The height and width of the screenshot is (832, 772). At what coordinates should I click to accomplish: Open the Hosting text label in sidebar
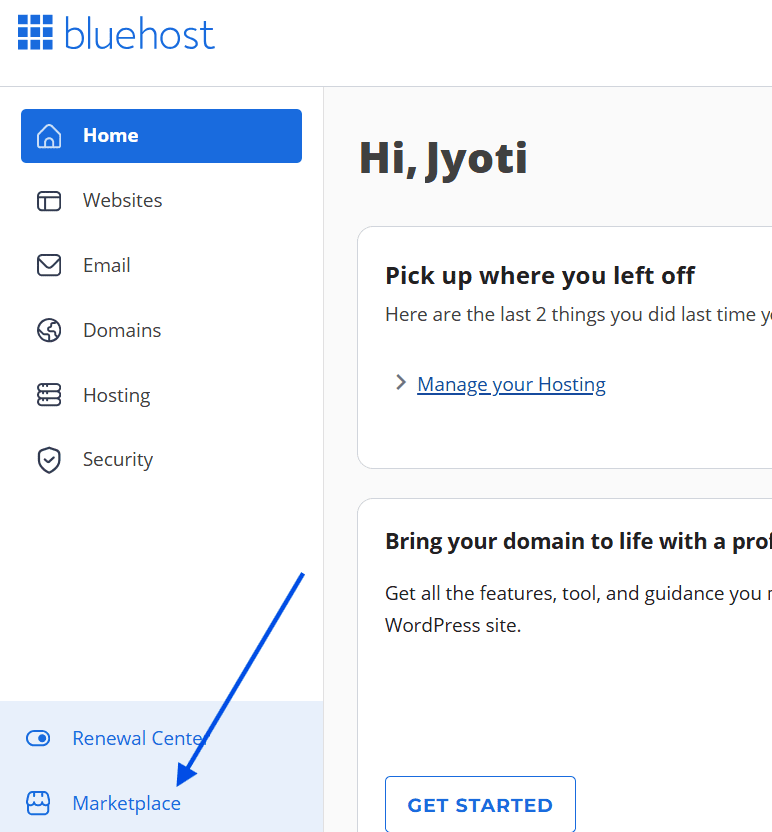(x=116, y=396)
